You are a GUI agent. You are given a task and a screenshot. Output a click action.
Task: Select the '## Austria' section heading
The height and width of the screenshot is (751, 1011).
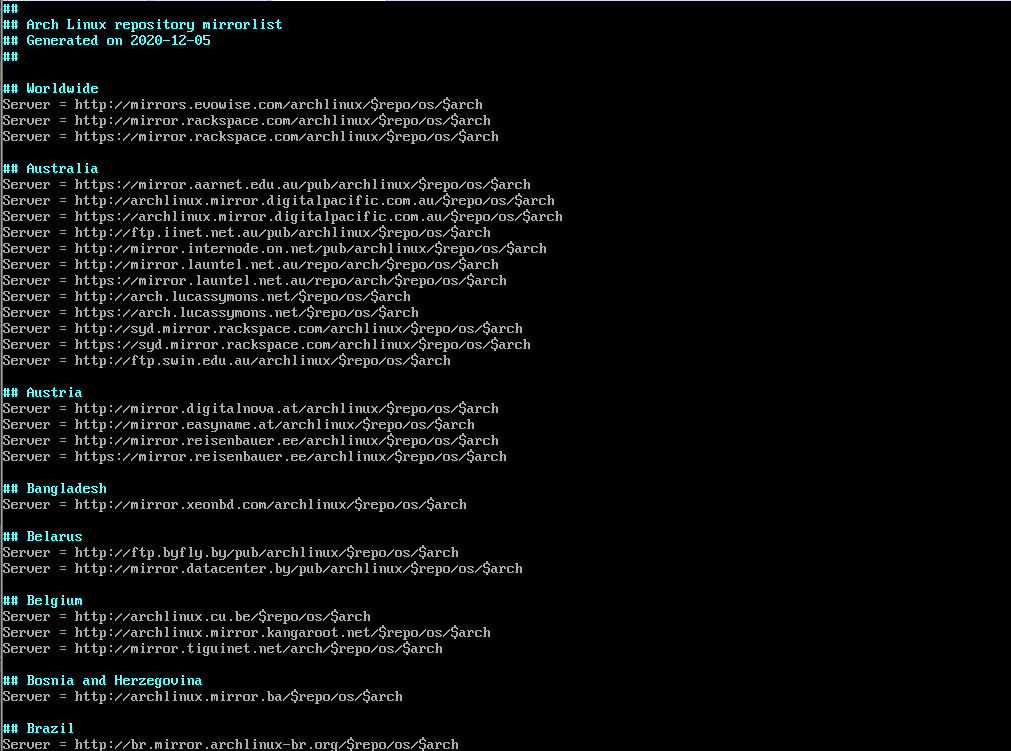point(42,393)
